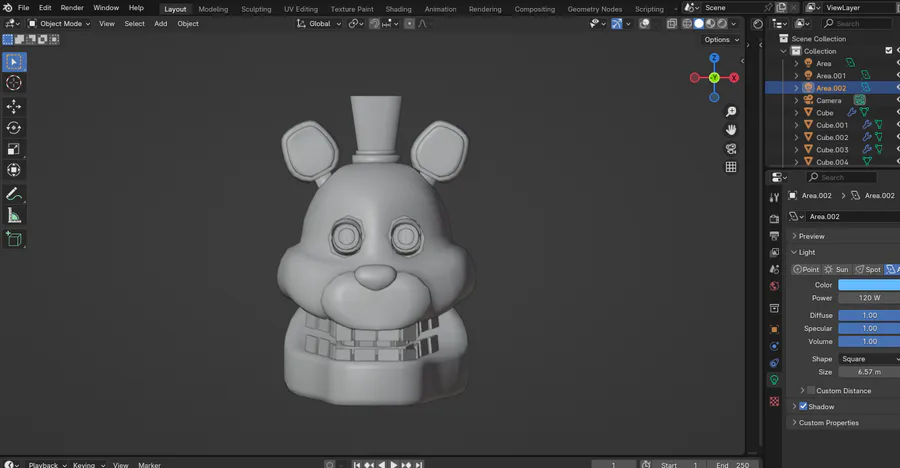Switch to material preview shading
The height and width of the screenshot is (468, 900).
pos(711,24)
